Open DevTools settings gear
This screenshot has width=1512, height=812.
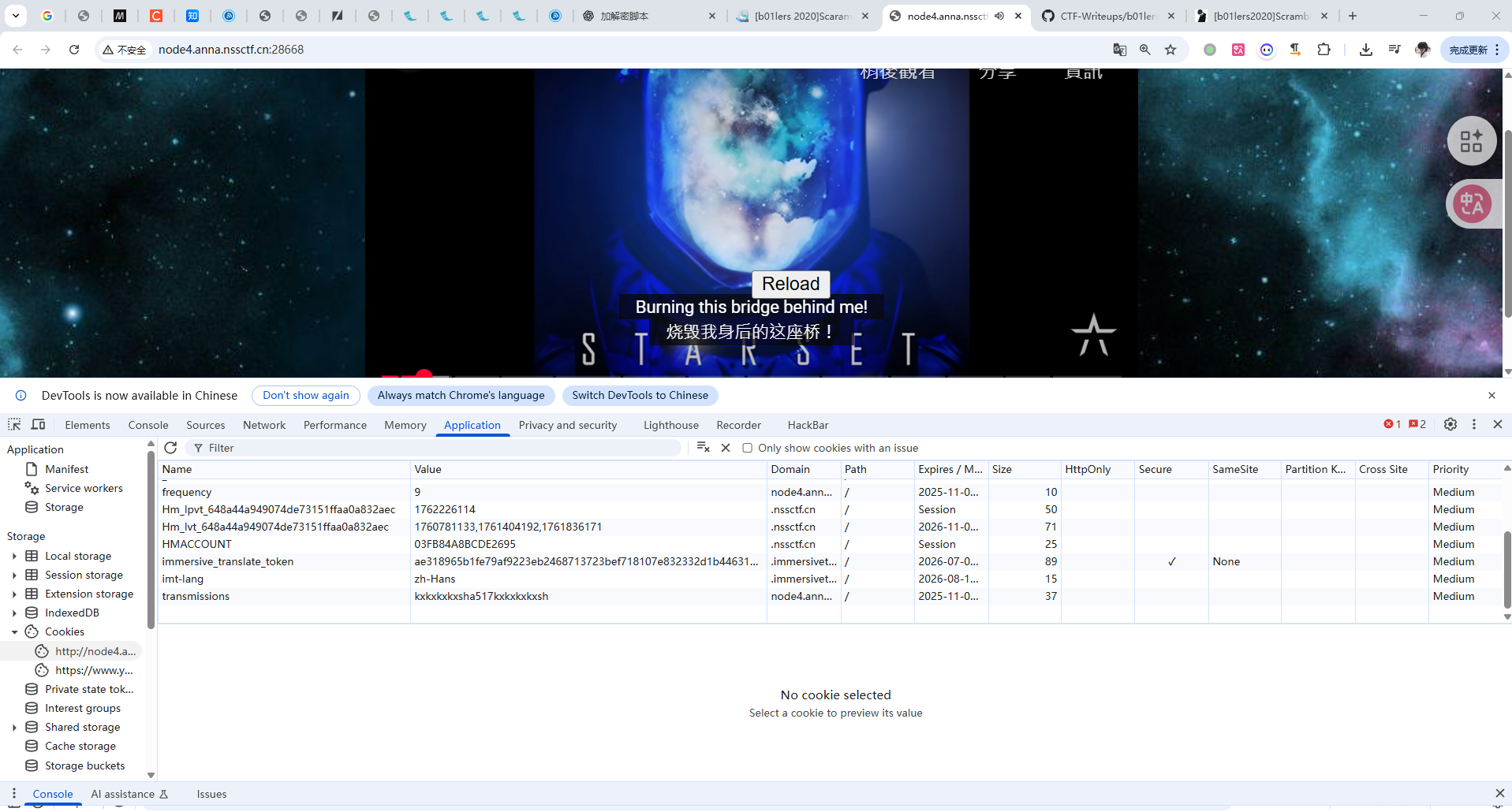(x=1450, y=424)
